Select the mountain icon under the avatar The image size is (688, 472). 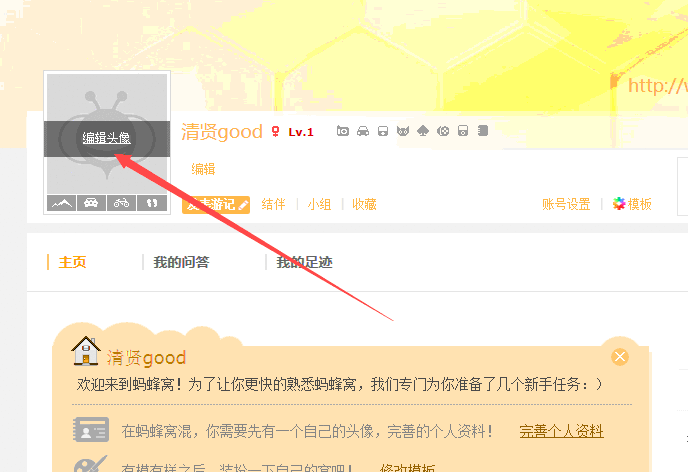(61, 203)
